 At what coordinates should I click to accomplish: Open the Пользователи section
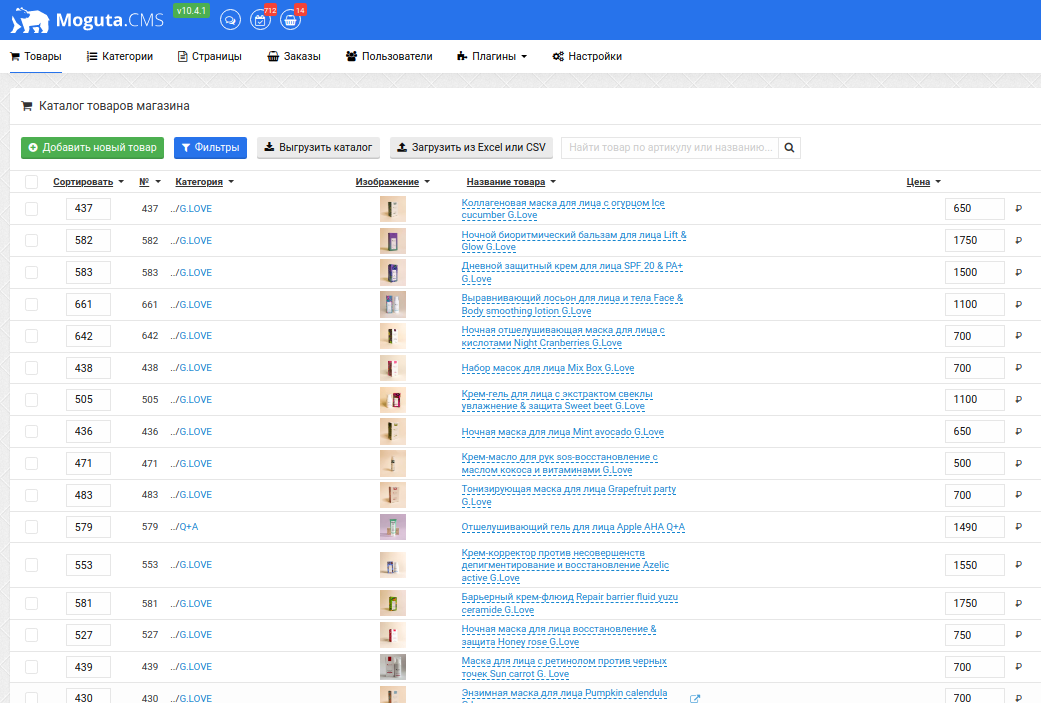point(389,56)
